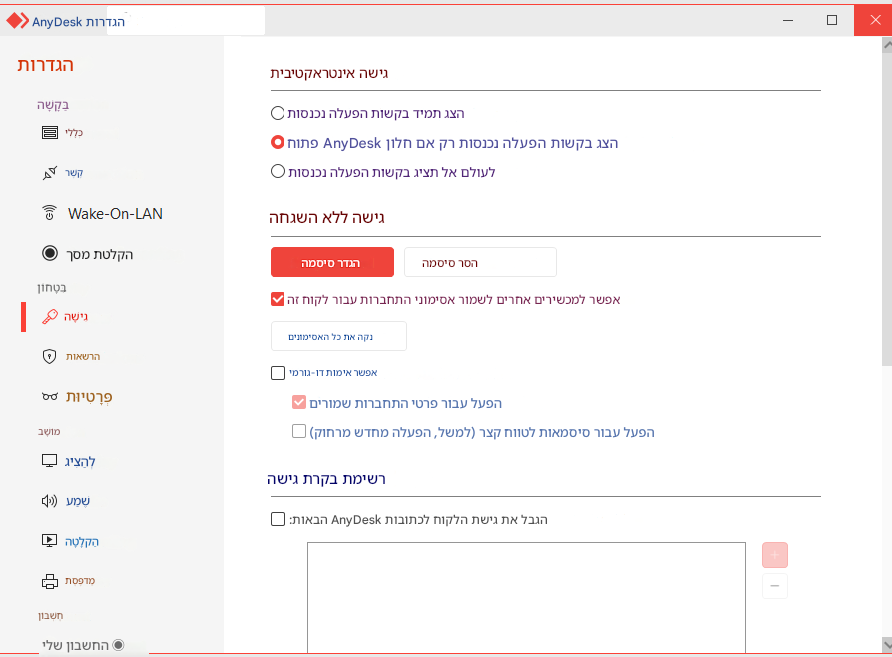
Task: Click the גישה ללא השגחה section heading
Action: coord(327,218)
